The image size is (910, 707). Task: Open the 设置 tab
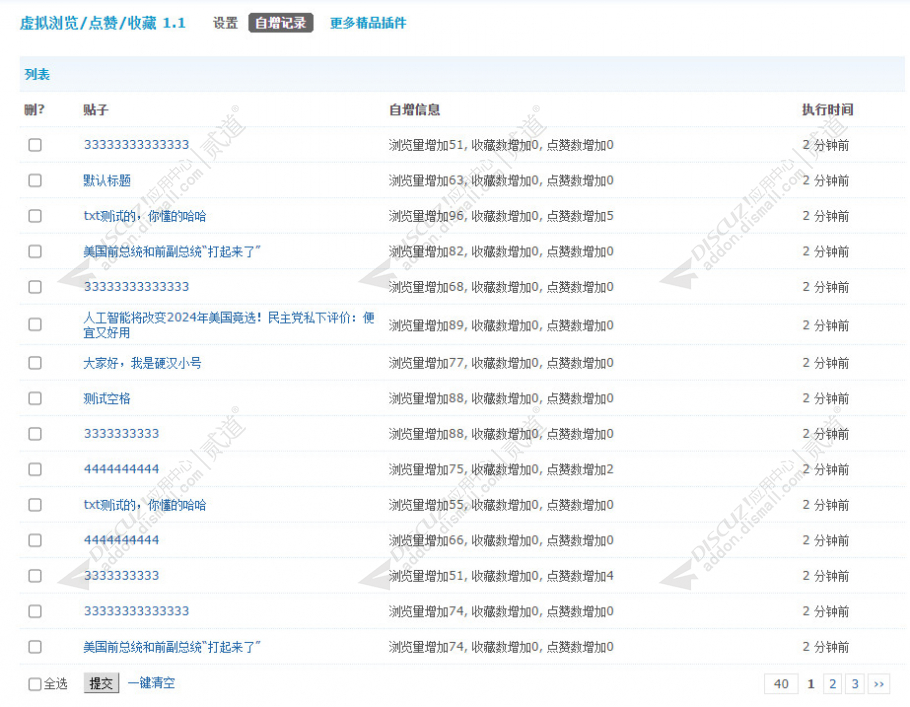pyautogui.click(x=225, y=23)
